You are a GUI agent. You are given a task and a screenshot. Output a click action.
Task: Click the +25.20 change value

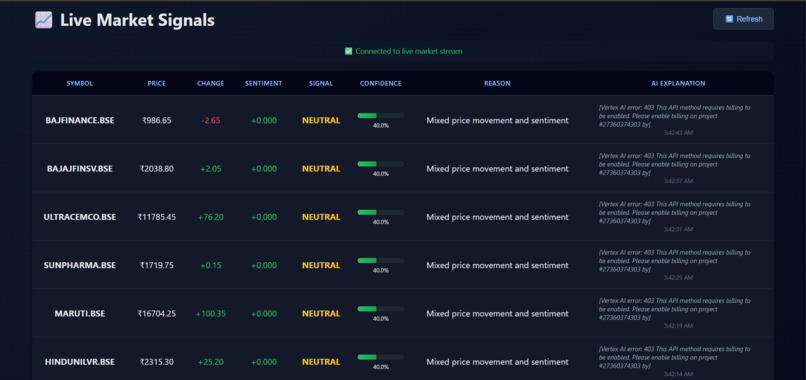(x=211, y=363)
